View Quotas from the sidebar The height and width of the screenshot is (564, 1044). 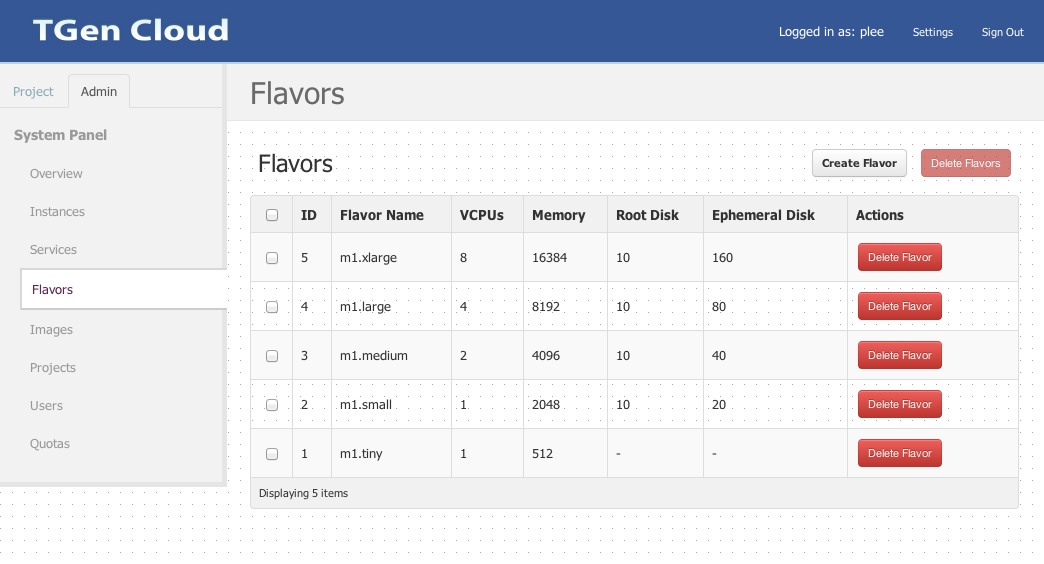click(50, 444)
